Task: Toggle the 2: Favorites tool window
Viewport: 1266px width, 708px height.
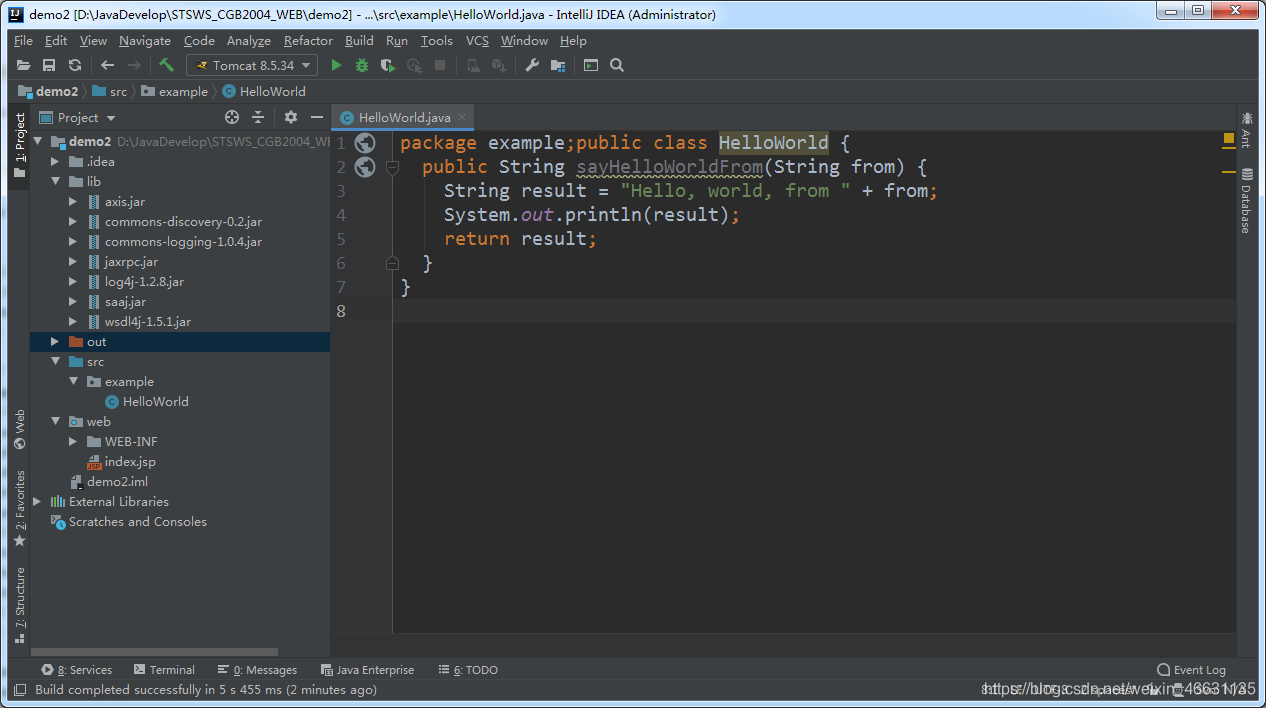Action: pyautogui.click(x=19, y=508)
